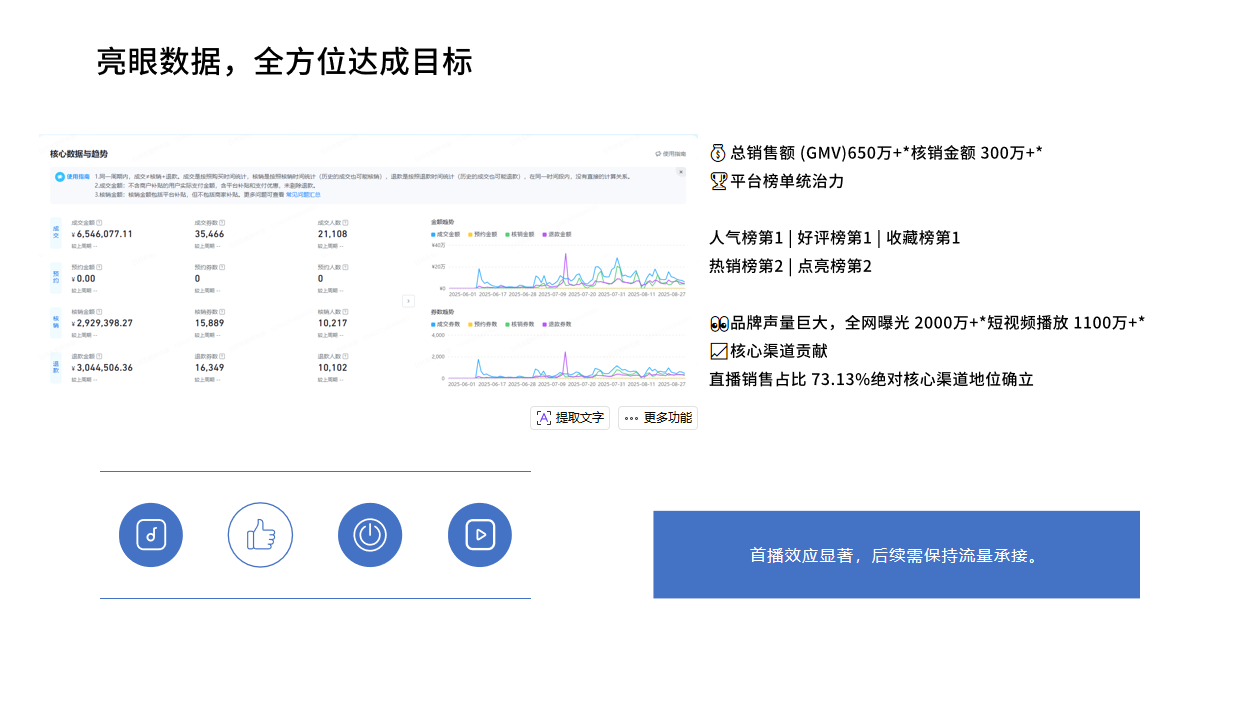
Task: Toggle 退款金额 series in 金额趋势 legend
Action: tap(557, 234)
